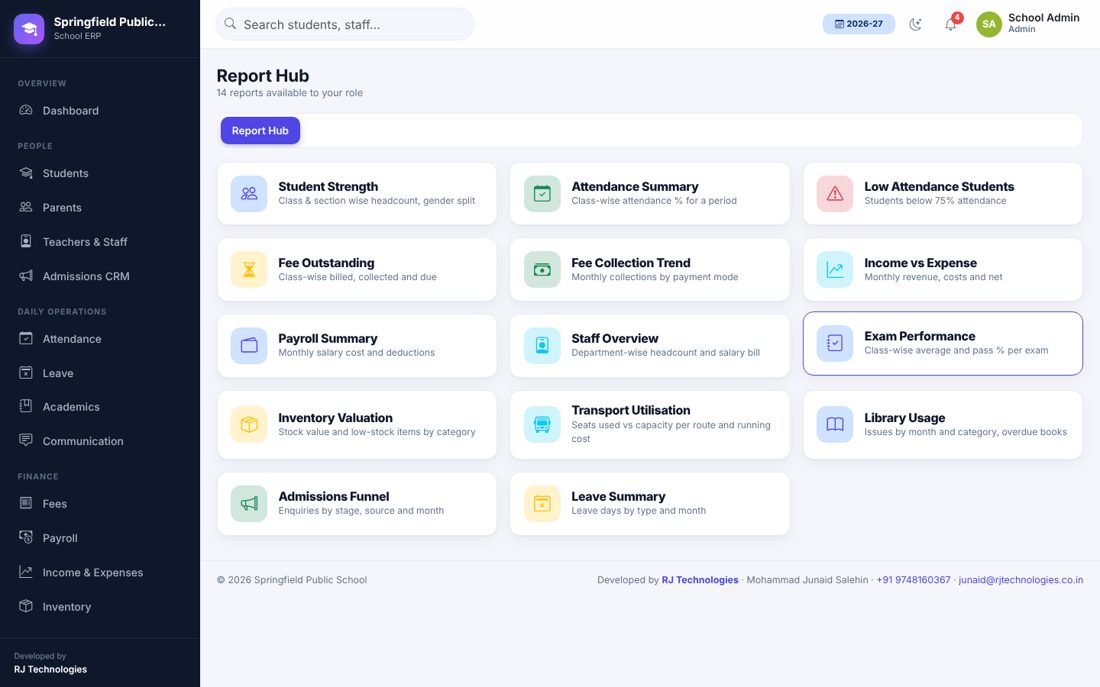Click the search magnifier icon
The height and width of the screenshot is (687, 1100).
pyautogui.click(x=230, y=24)
